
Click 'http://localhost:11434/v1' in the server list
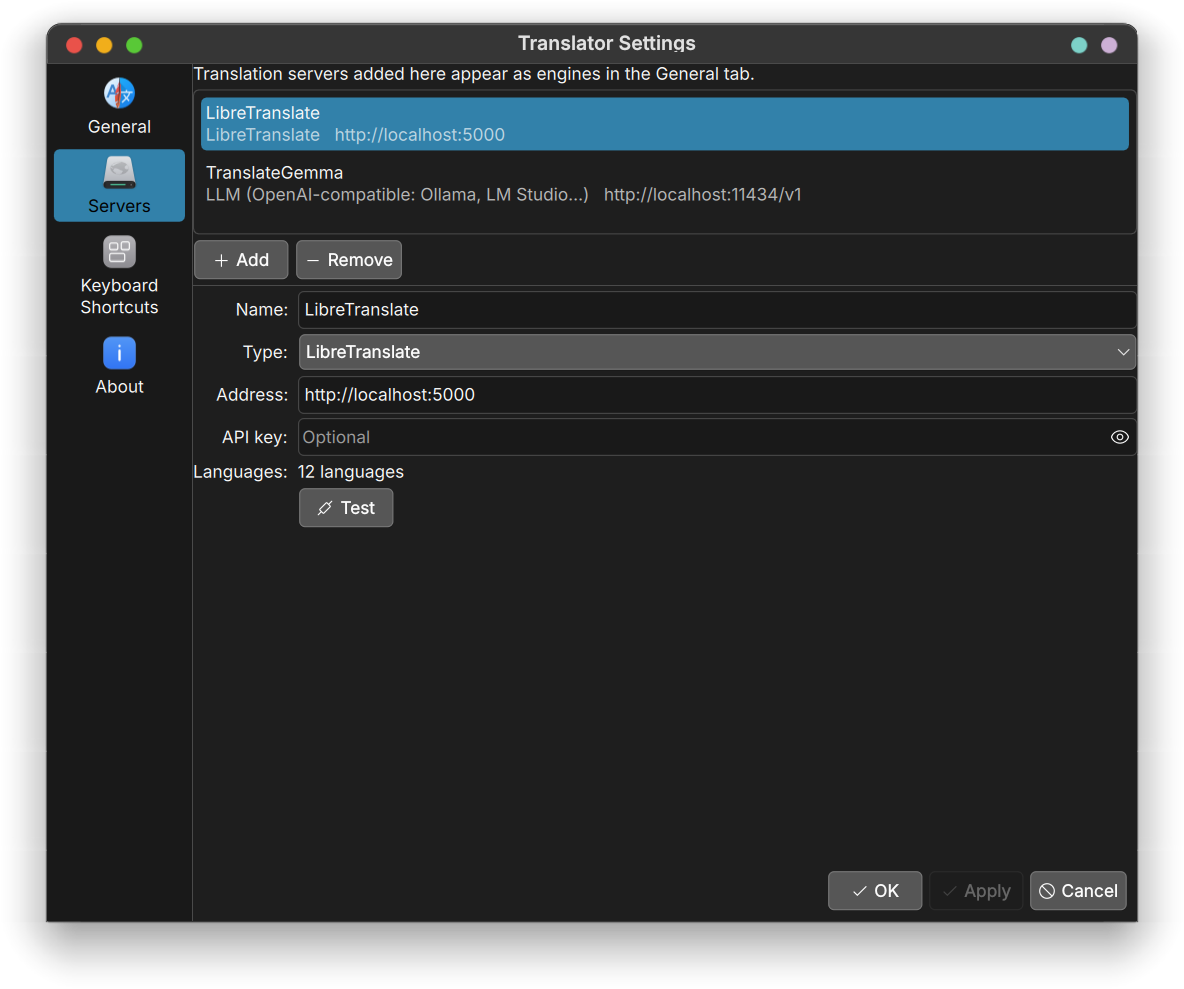click(702, 195)
